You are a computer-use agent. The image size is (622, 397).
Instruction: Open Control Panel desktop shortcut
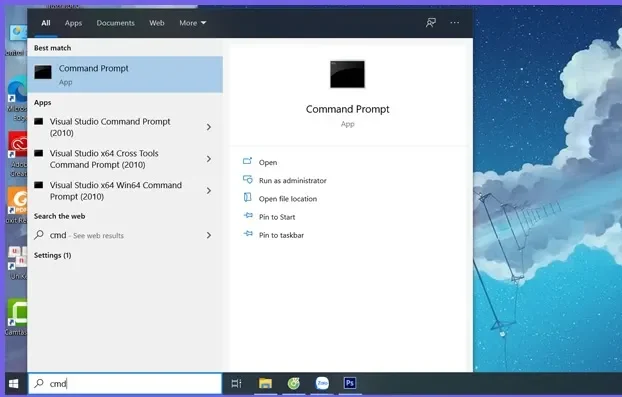(x=17, y=40)
